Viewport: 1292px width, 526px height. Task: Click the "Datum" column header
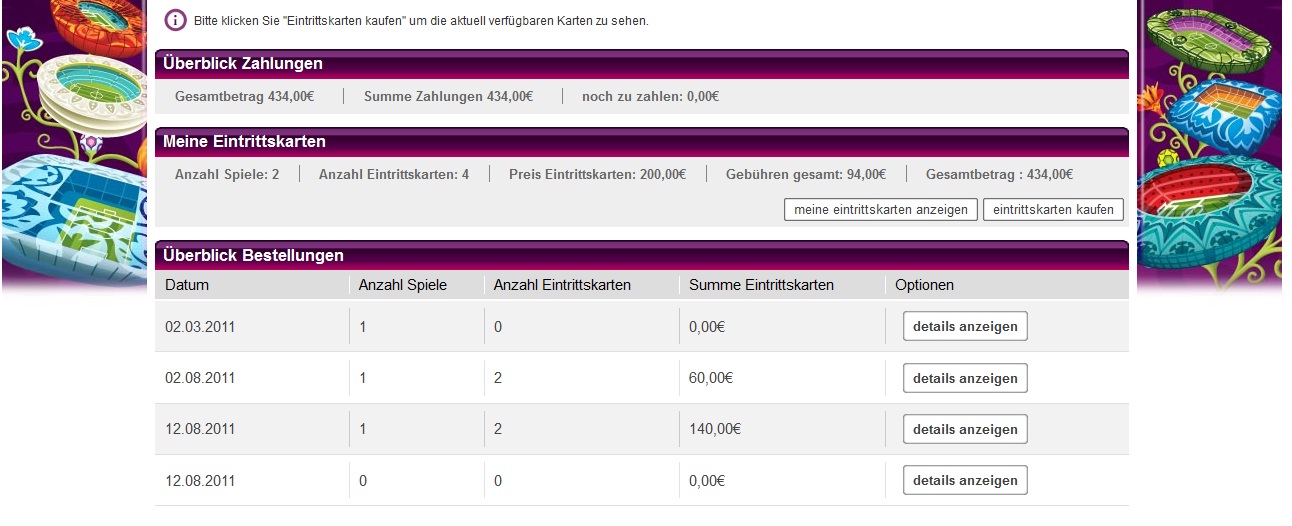187,285
